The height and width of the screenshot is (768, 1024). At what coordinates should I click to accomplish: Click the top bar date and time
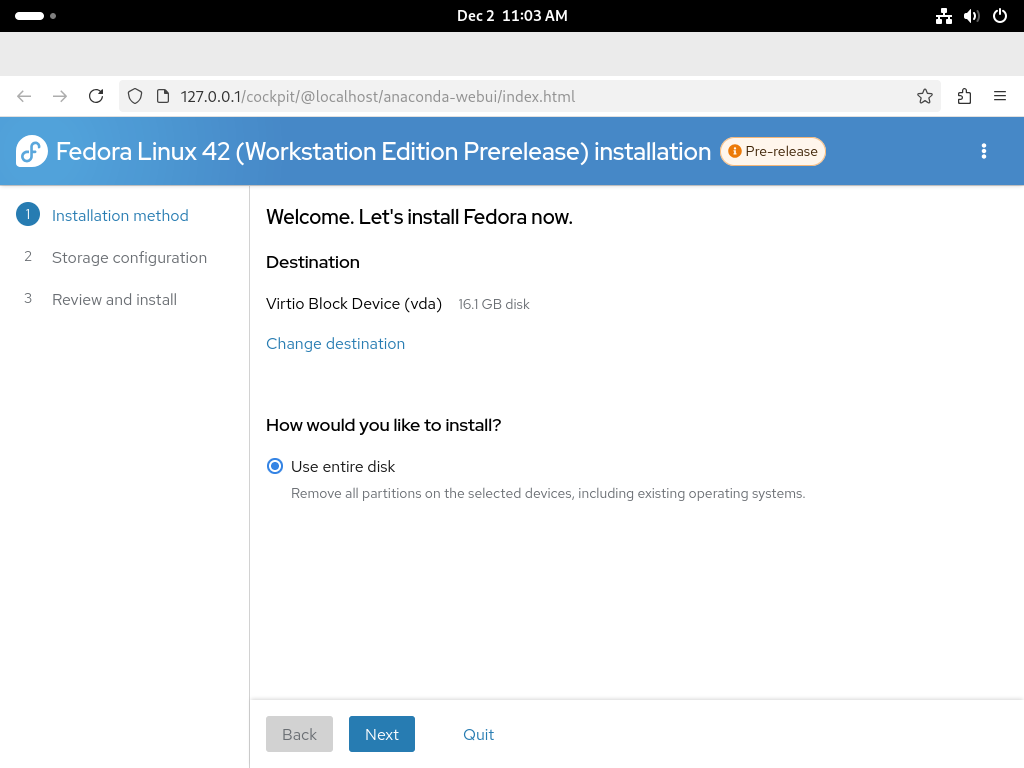pyautogui.click(x=512, y=16)
